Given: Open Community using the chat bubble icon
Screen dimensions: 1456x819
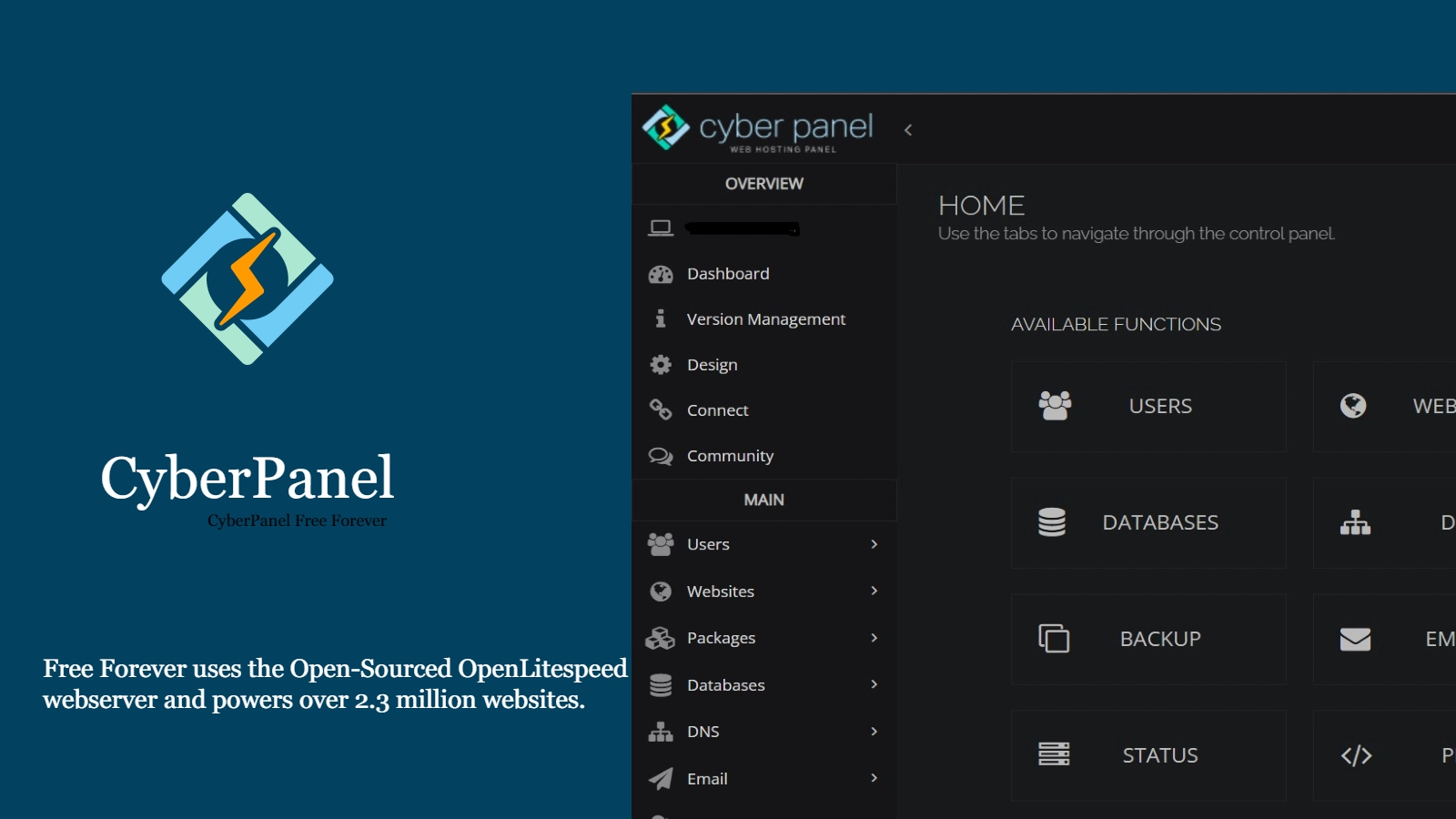Looking at the screenshot, I should click(659, 455).
